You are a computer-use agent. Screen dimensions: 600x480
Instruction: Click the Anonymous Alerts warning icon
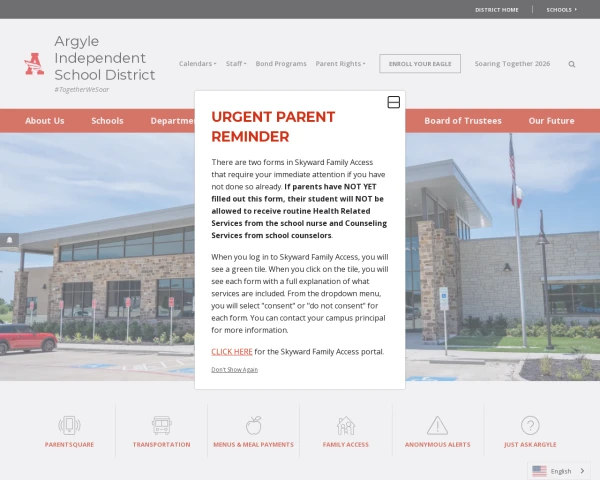[x=437, y=425]
